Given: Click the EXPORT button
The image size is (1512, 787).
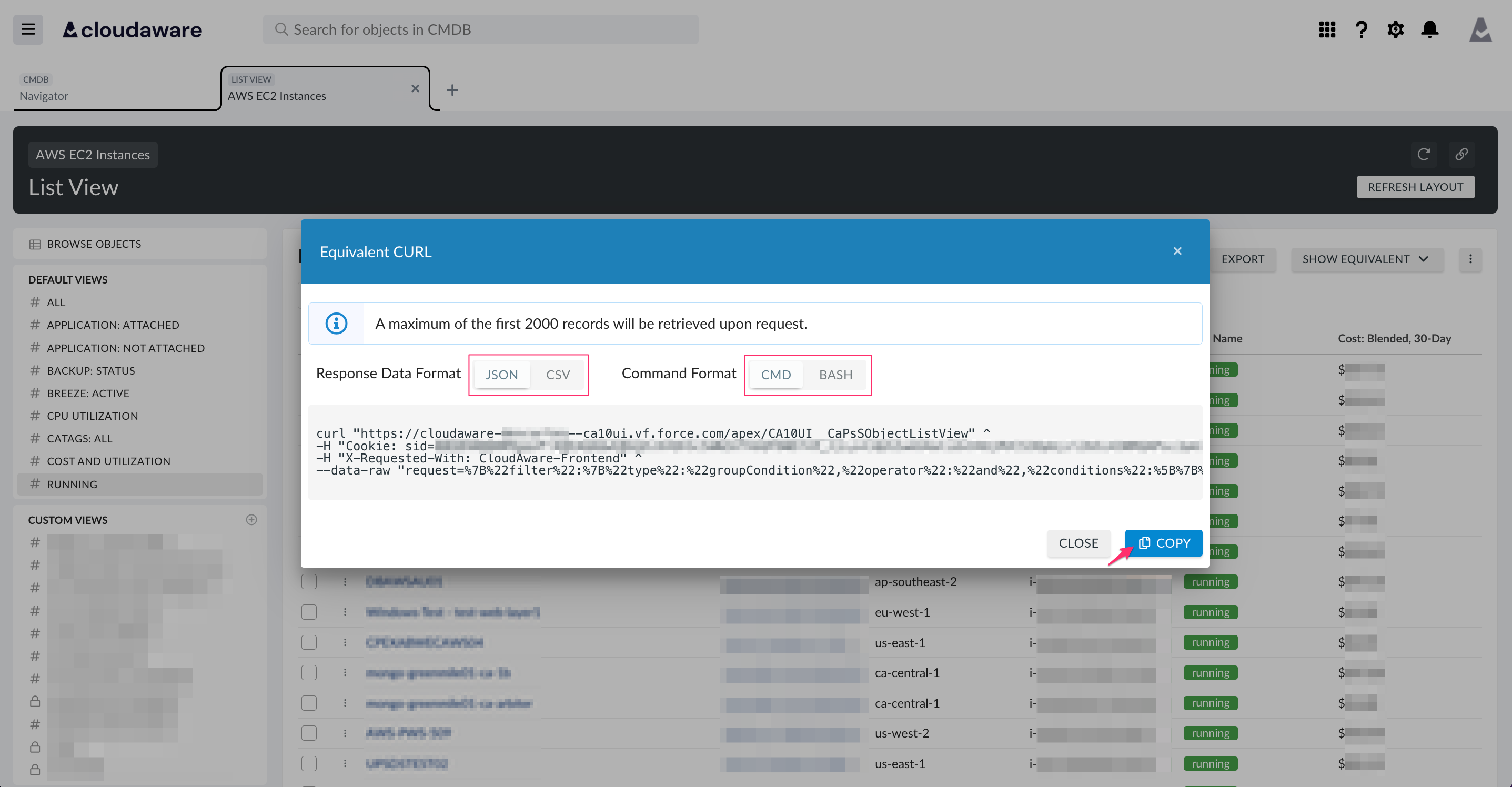Looking at the screenshot, I should [1244, 259].
